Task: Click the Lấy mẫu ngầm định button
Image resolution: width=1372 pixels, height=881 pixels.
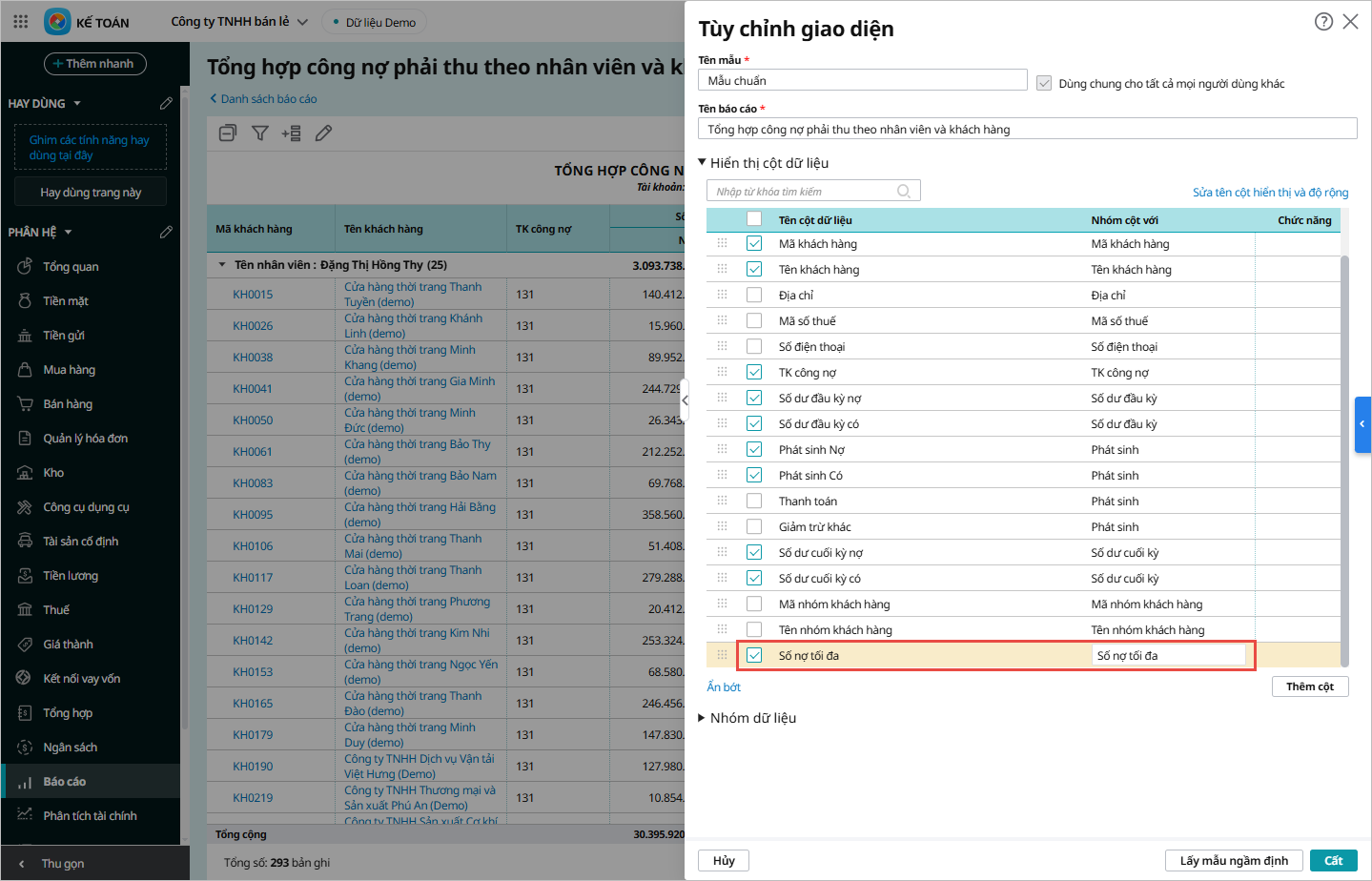Action: tap(1233, 861)
